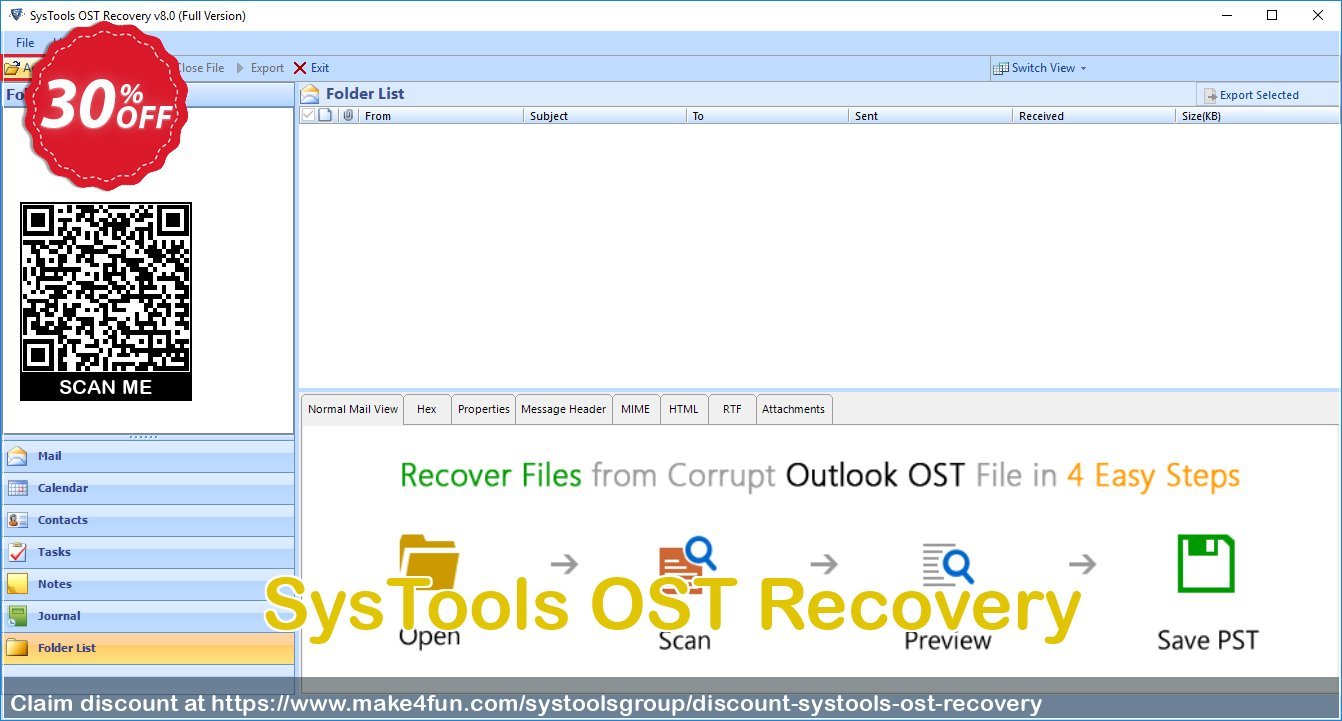Click the Exit toolbar label

[320, 68]
